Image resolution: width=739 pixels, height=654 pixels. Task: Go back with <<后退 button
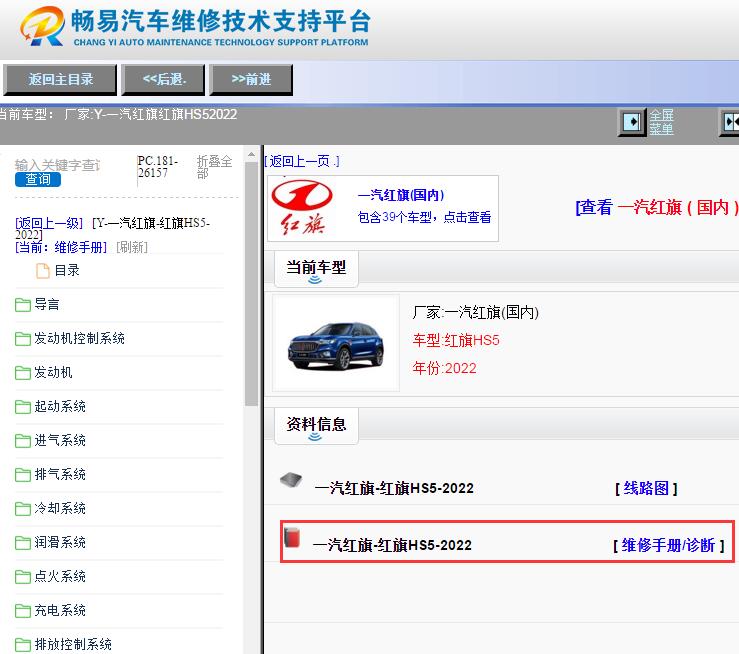(163, 80)
